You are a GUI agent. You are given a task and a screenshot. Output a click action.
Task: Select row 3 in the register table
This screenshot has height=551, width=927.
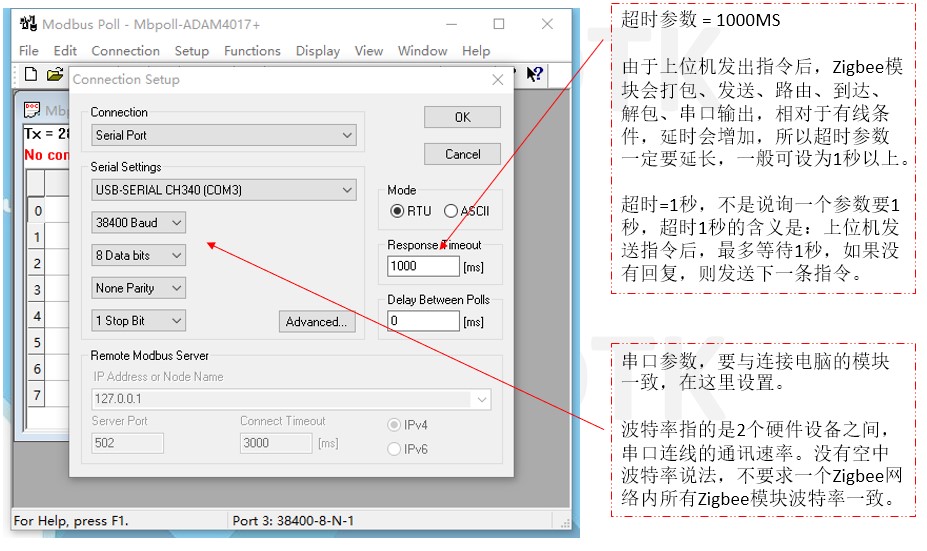pyautogui.click(x=37, y=290)
